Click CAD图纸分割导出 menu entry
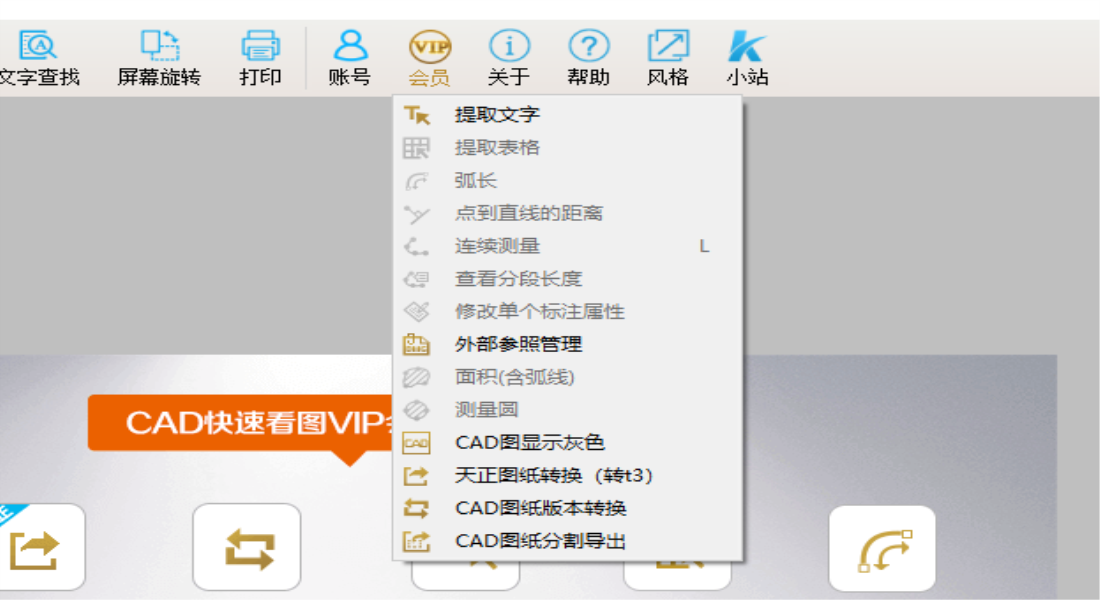 coord(540,542)
